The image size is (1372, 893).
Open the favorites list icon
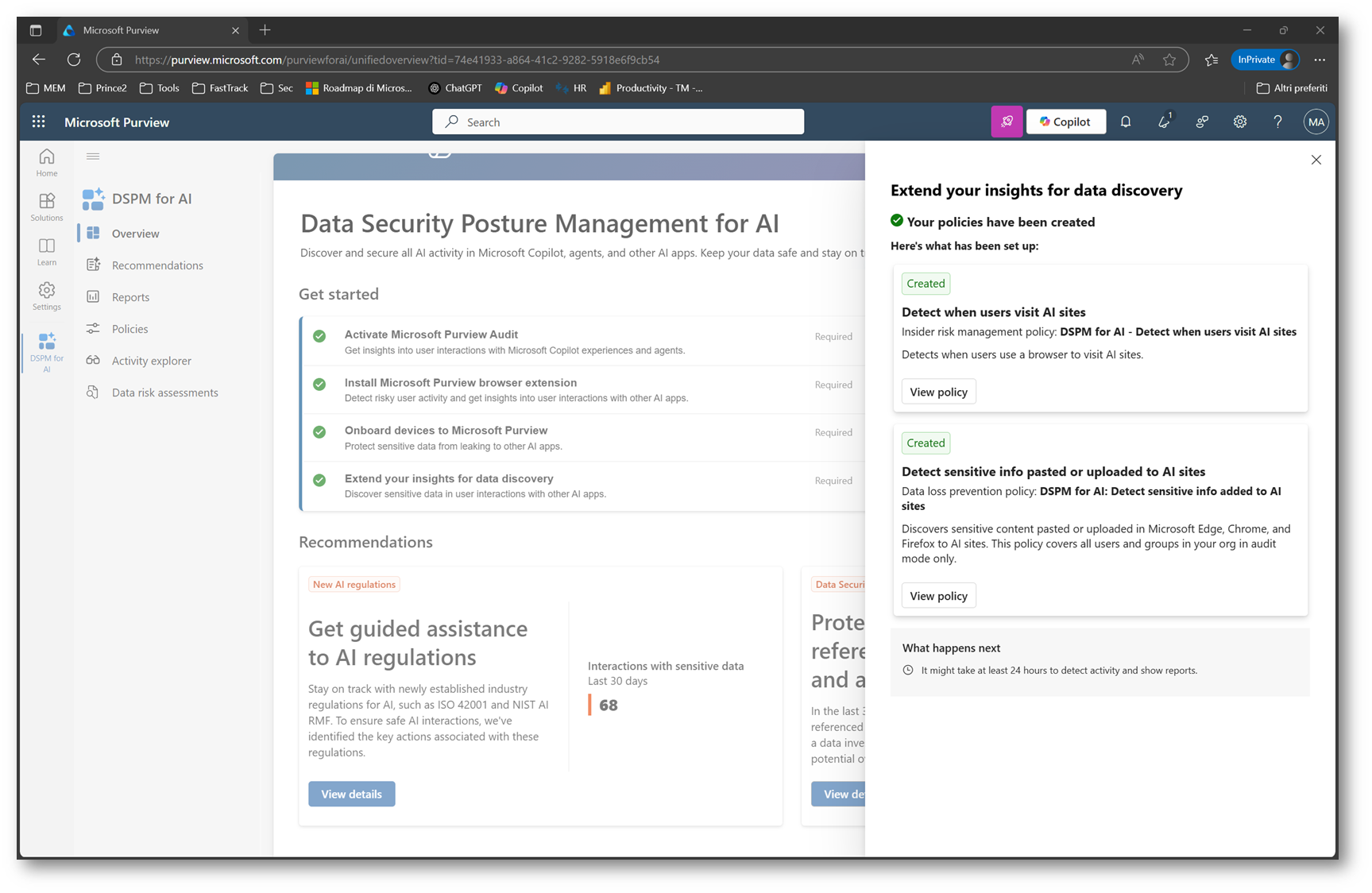[x=1211, y=60]
